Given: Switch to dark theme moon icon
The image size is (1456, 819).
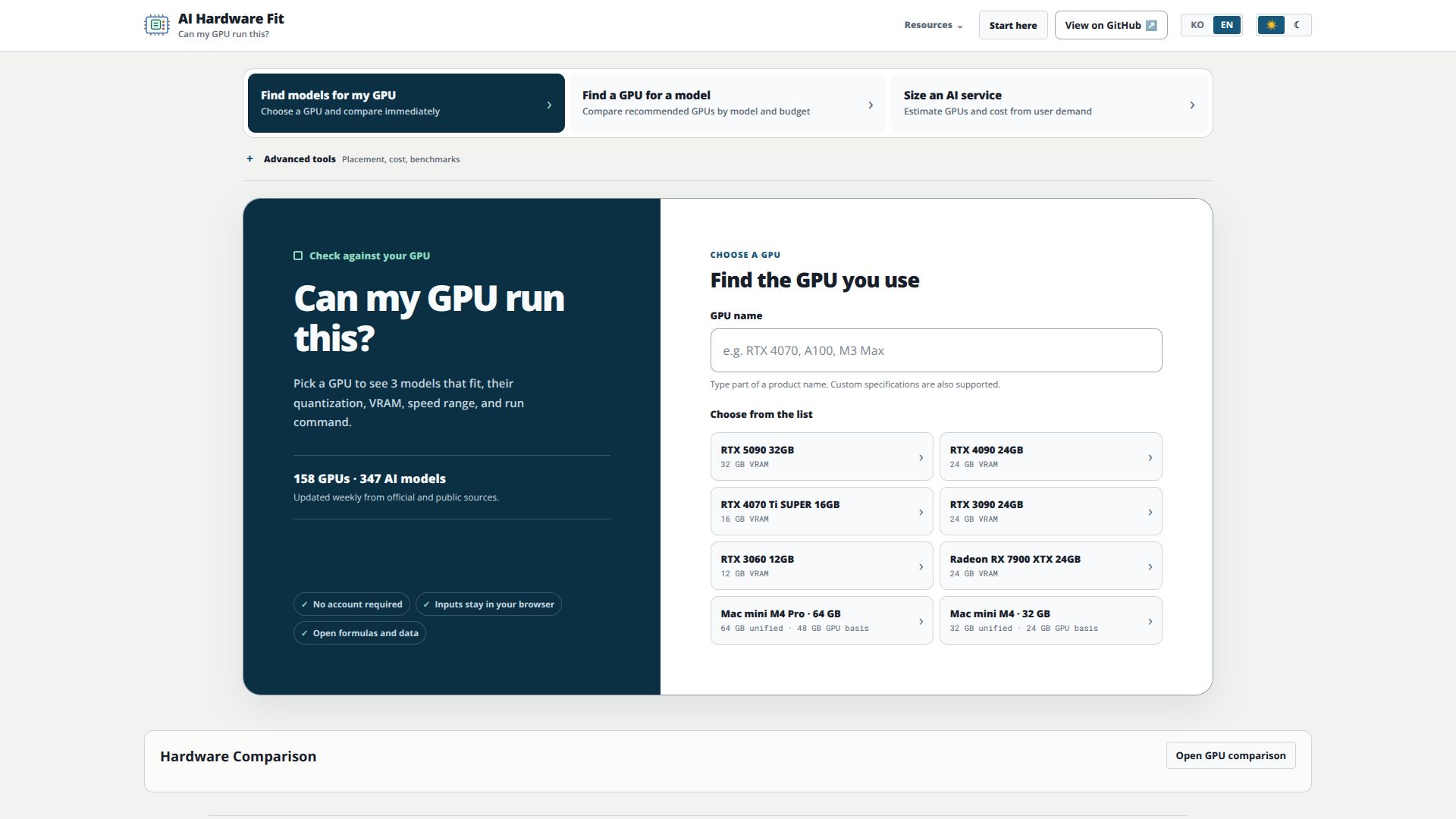Looking at the screenshot, I should click(x=1298, y=25).
